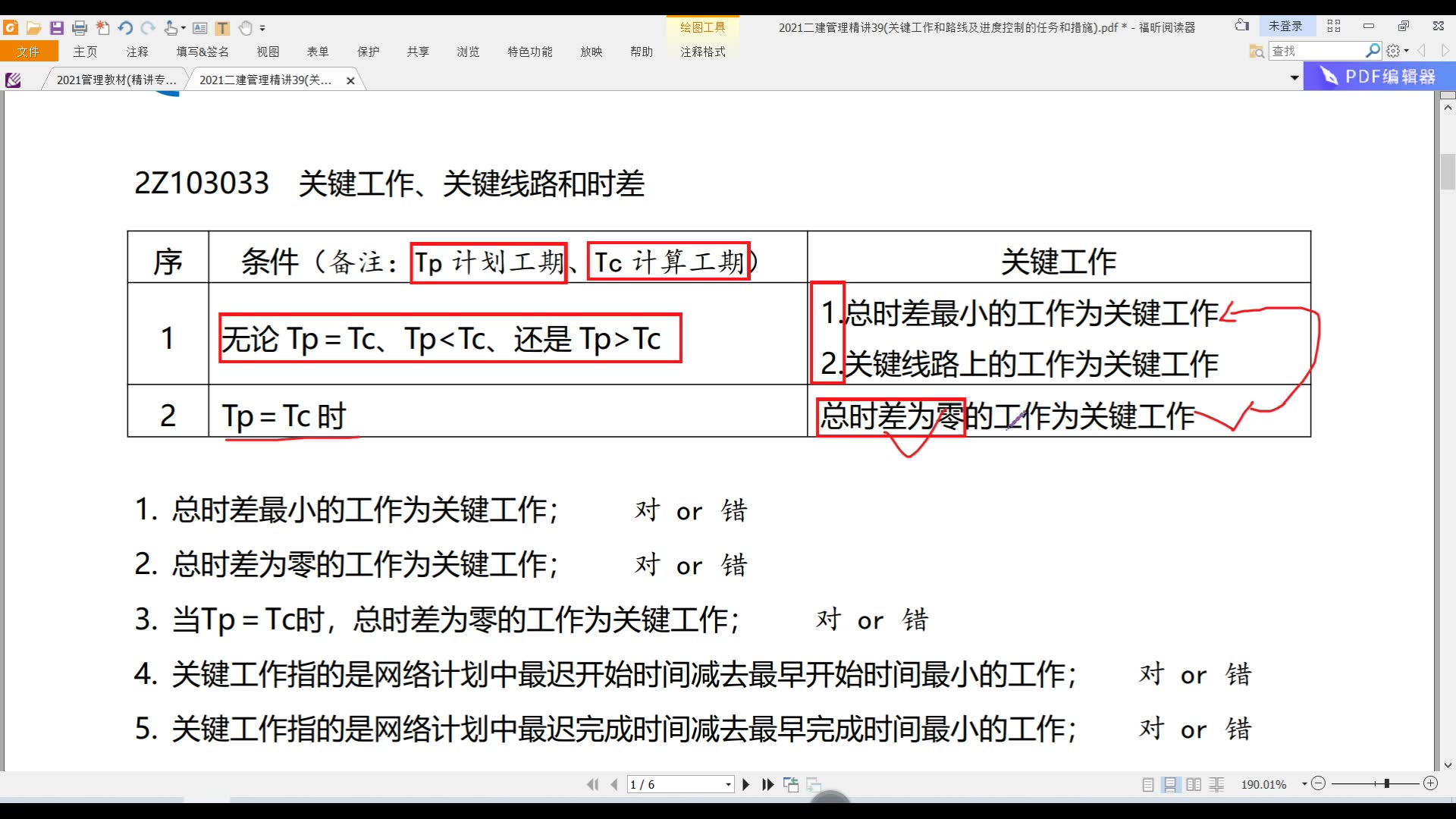Open the search settings gear dropdown
Screen dimensions: 1456x819
click(1398, 51)
